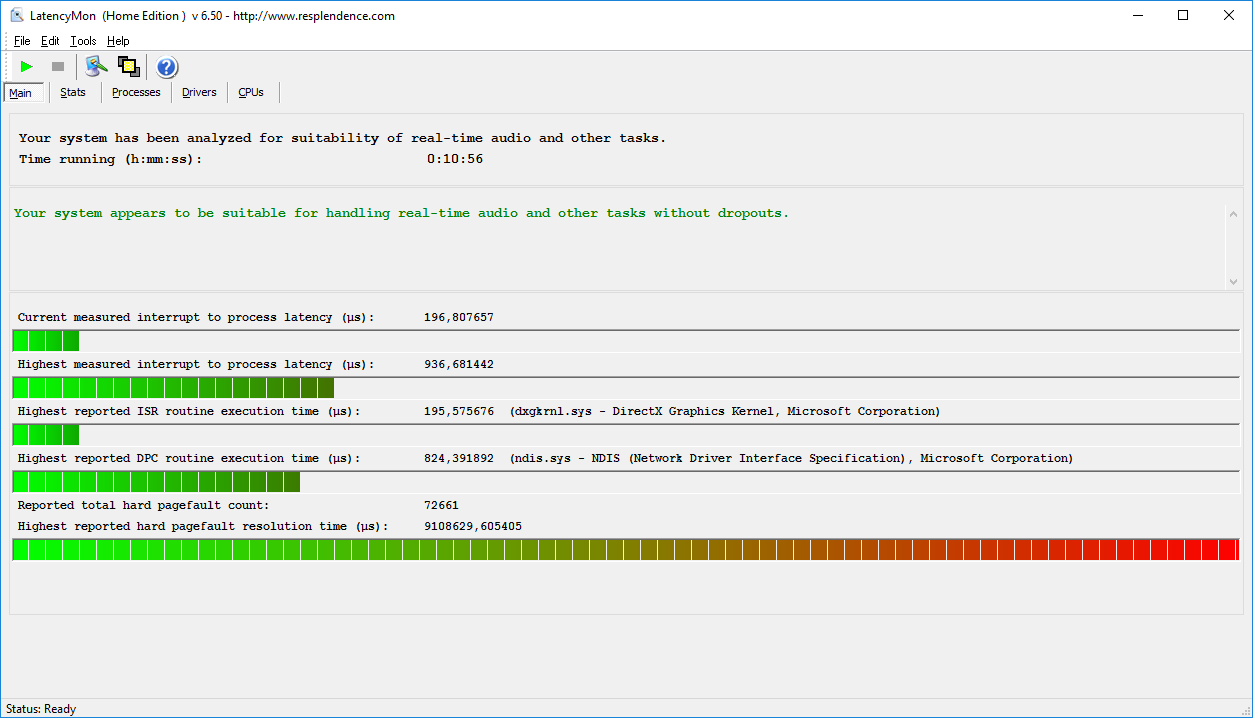Click the gray stop monitor button

(58, 67)
